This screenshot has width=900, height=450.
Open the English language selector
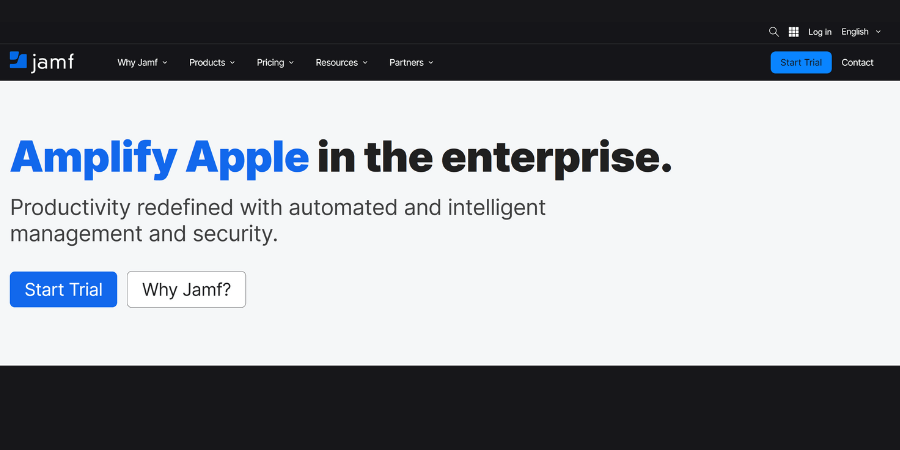[x=855, y=32]
